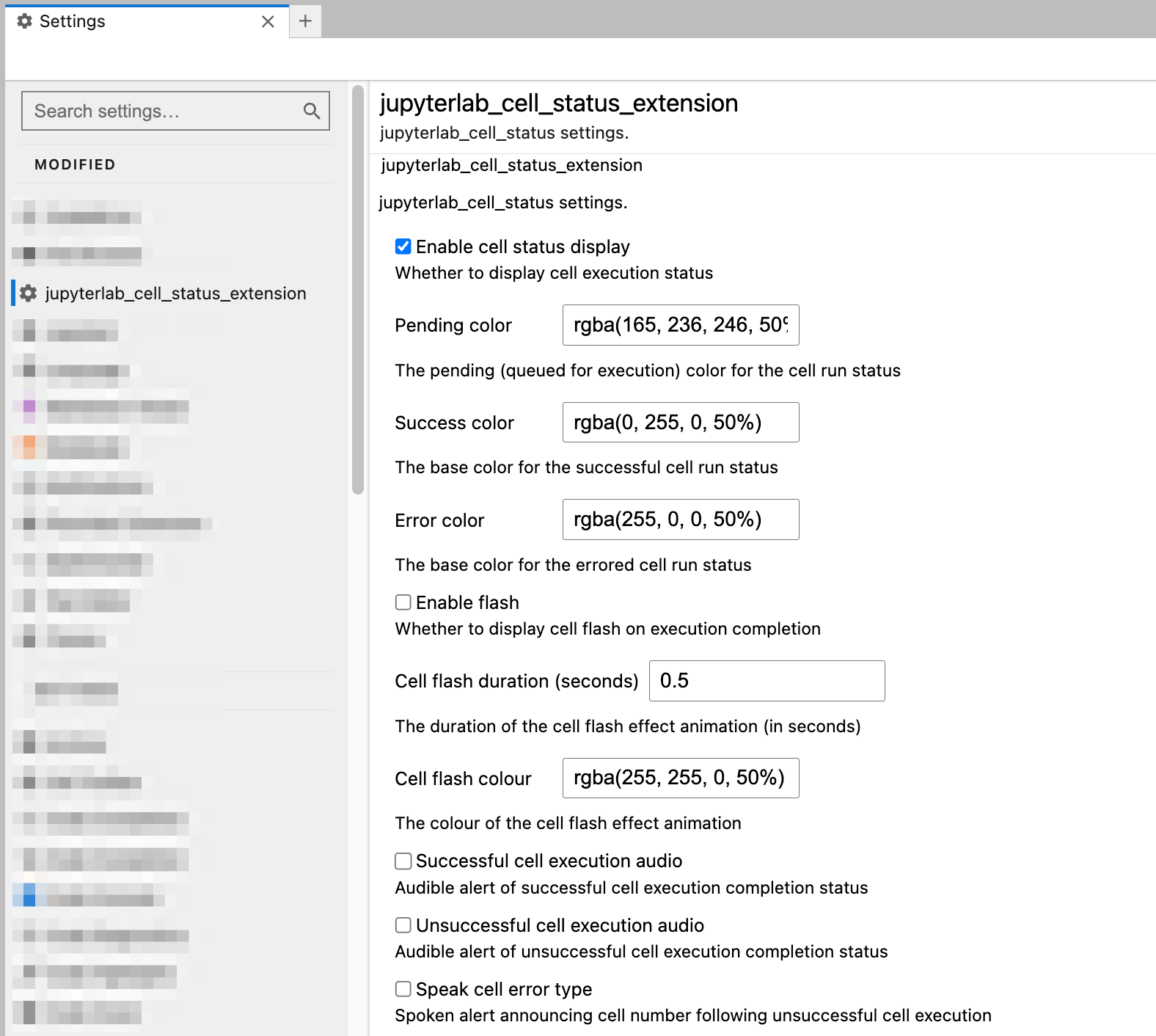Image resolution: width=1156 pixels, height=1036 pixels.
Task: Check Speak cell error type
Action: [x=403, y=989]
